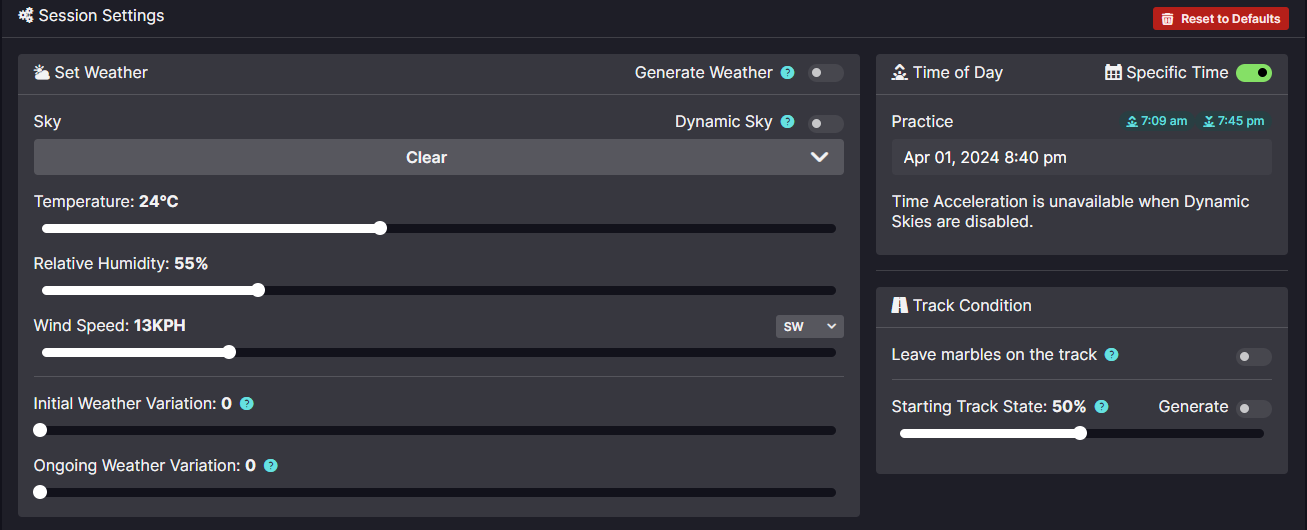Turn on the Dynamic Sky switch
1307x530 pixels.
[x=826, y=123]
